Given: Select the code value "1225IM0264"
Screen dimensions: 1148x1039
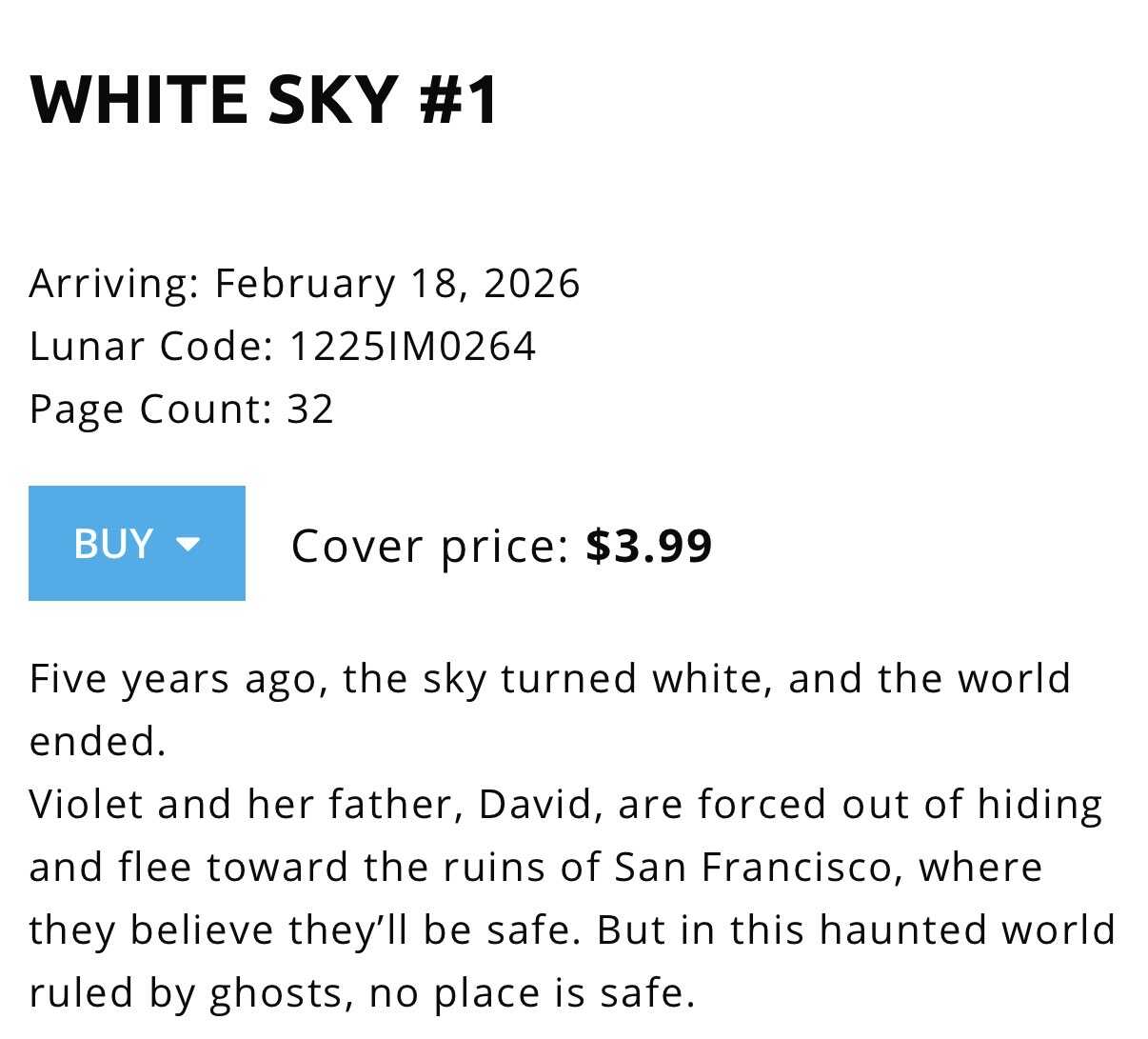Looking at the screenshot, I should pyautogui.click(x=411, y=346).
